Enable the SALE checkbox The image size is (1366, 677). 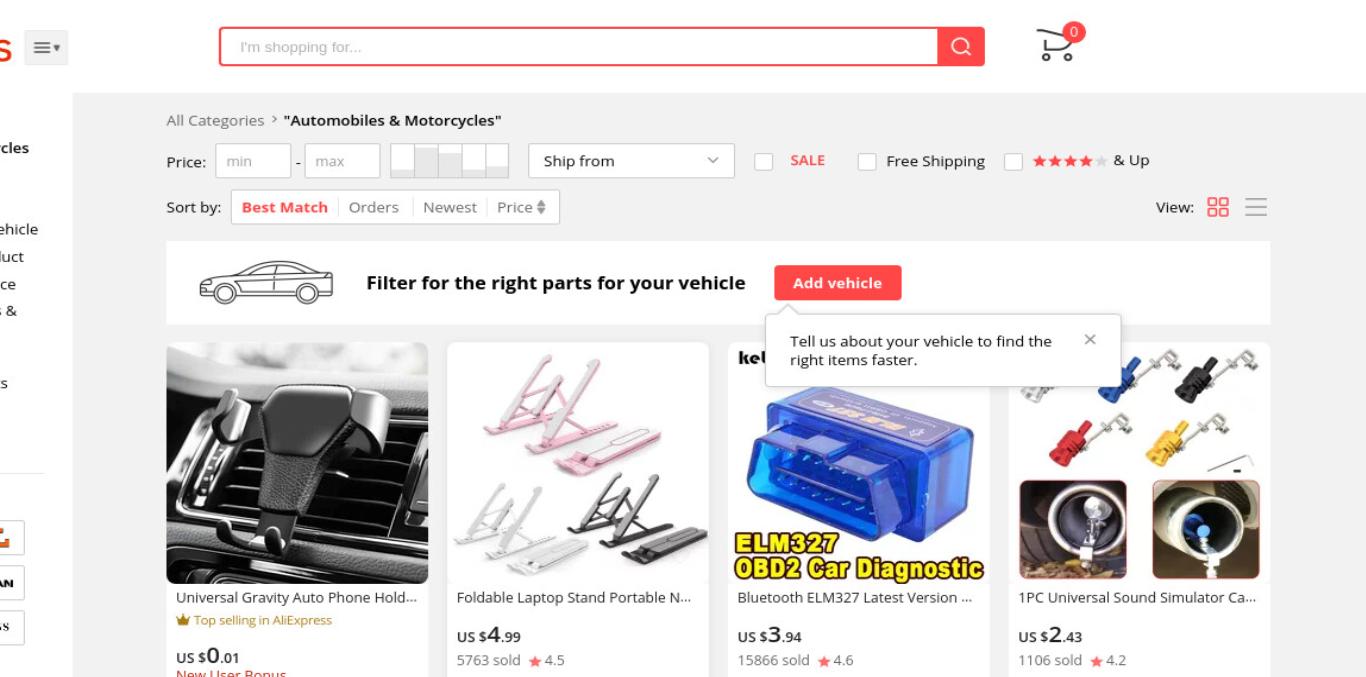tap(764, 161)
